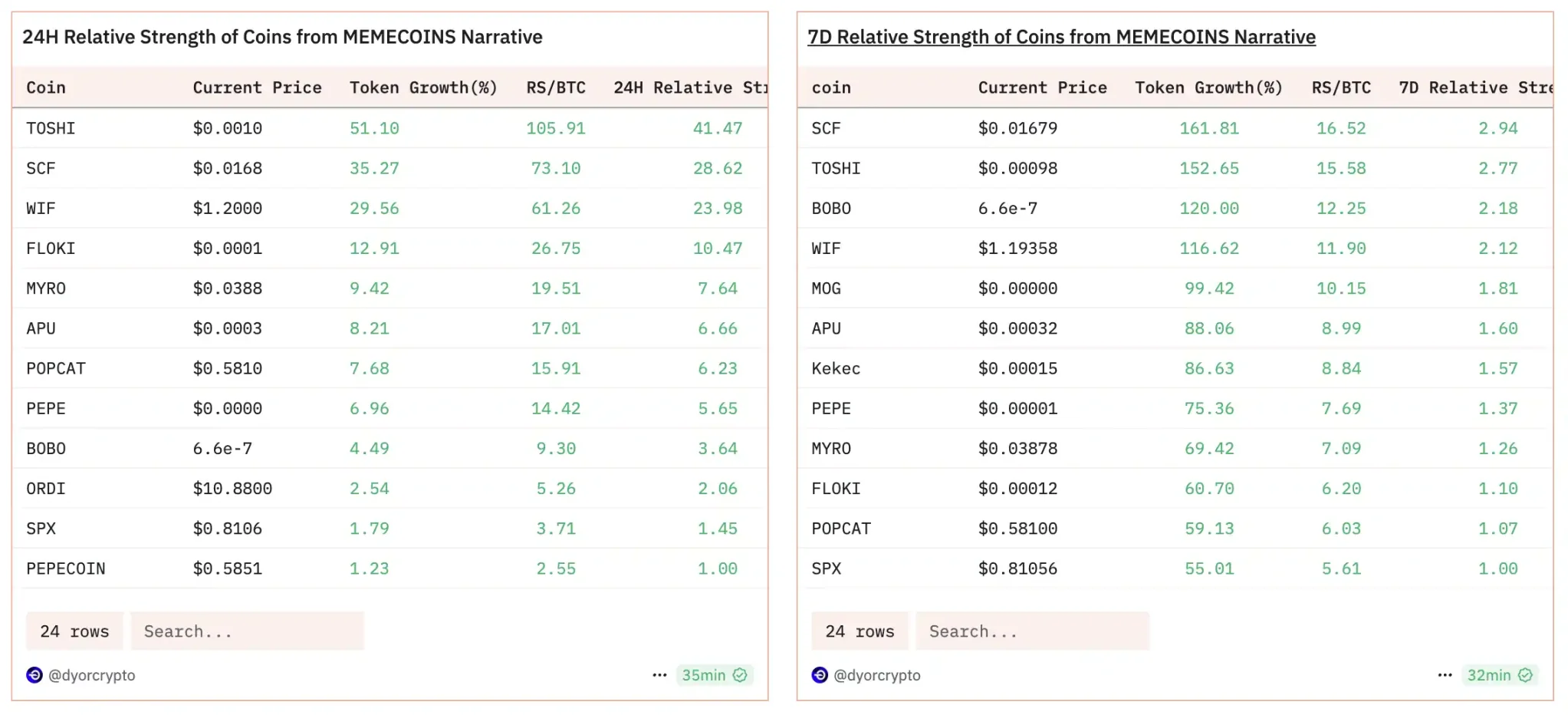The width and height of the screenshot is (1568, 715).
Task: Click the checkmark icon beside 35min
Action: point(740,675)
